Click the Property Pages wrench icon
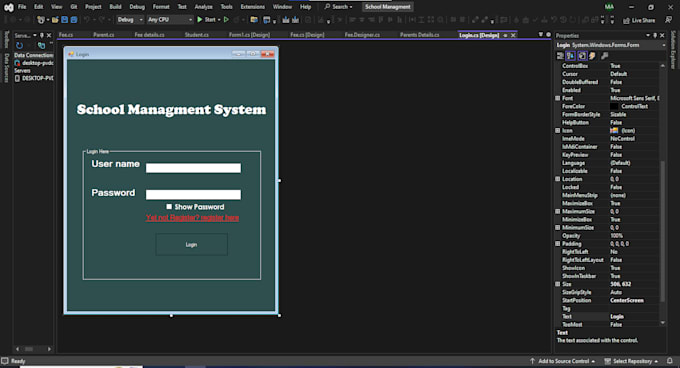This screenshot has height=368, width=680. point(605,56)
